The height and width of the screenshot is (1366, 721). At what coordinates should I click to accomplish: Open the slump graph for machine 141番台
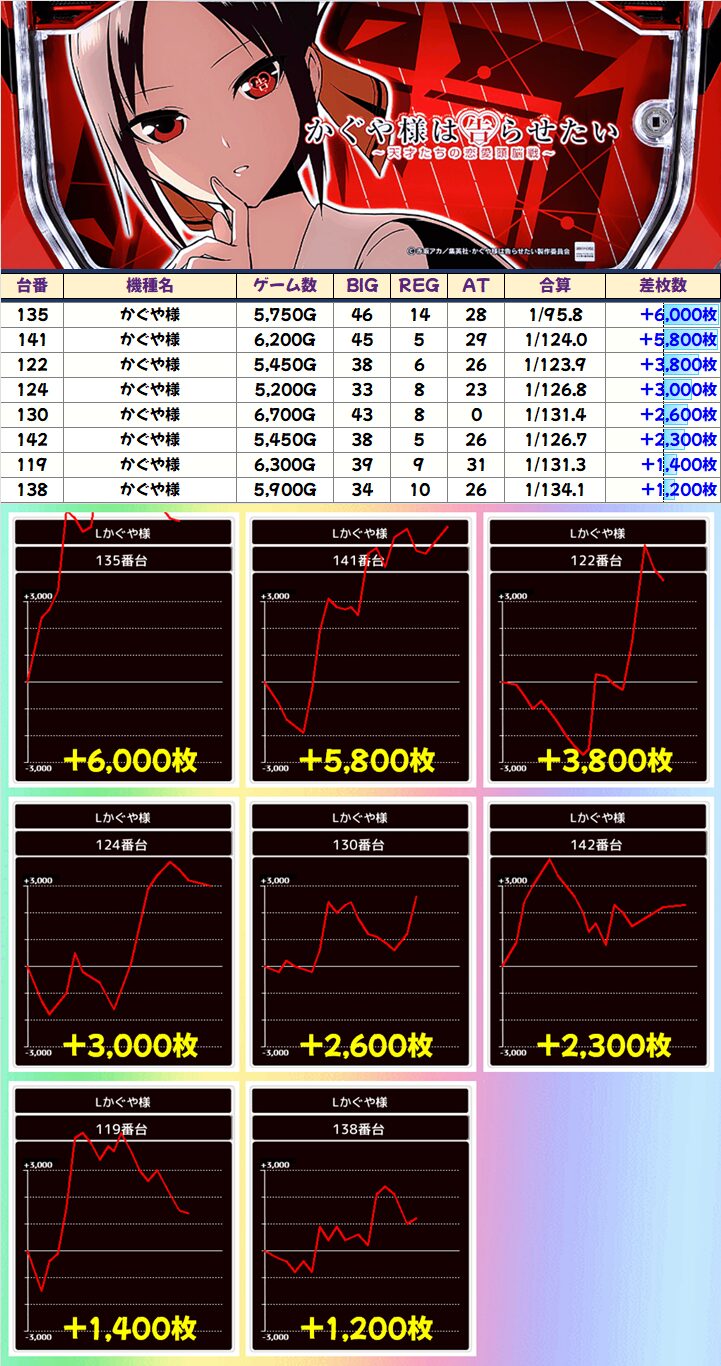pyautogui.click(x=360, y=650)
